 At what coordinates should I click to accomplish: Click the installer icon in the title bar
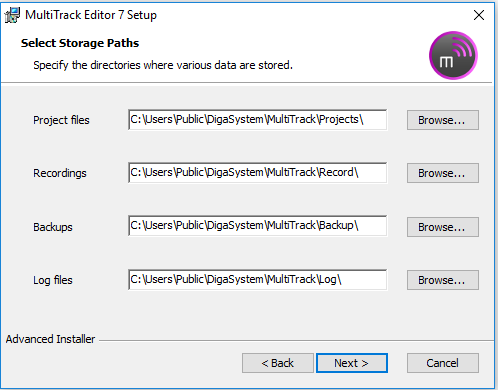[12, 15]
